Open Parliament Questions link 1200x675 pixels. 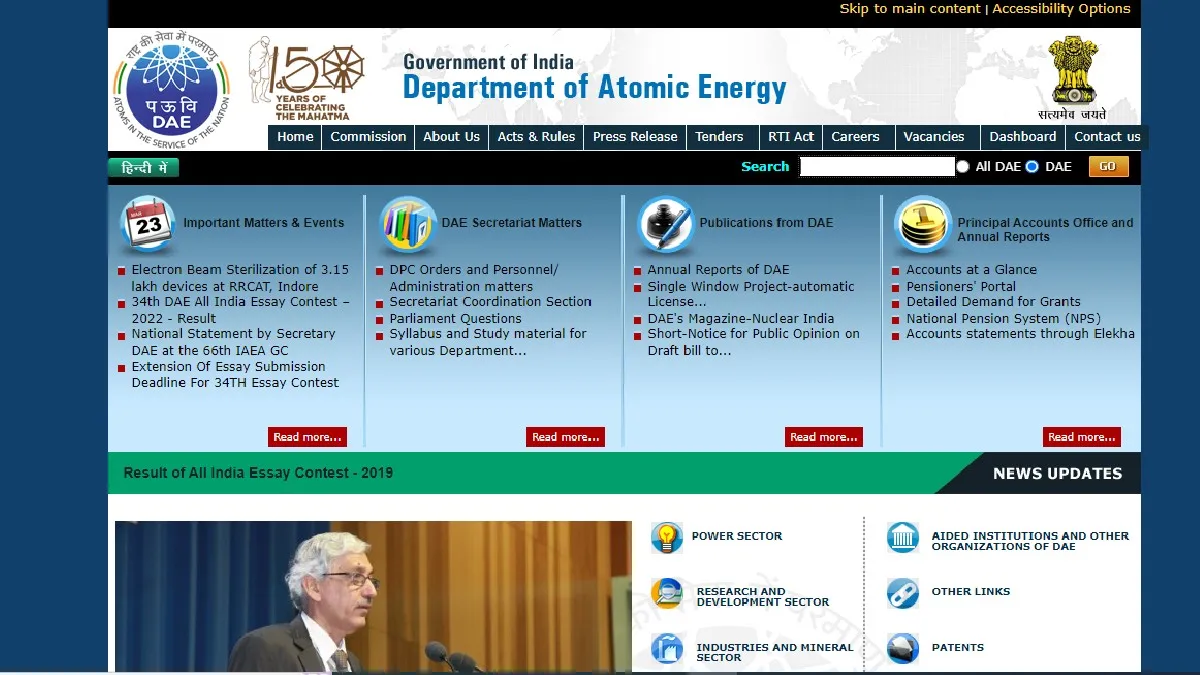pos(455,319)
